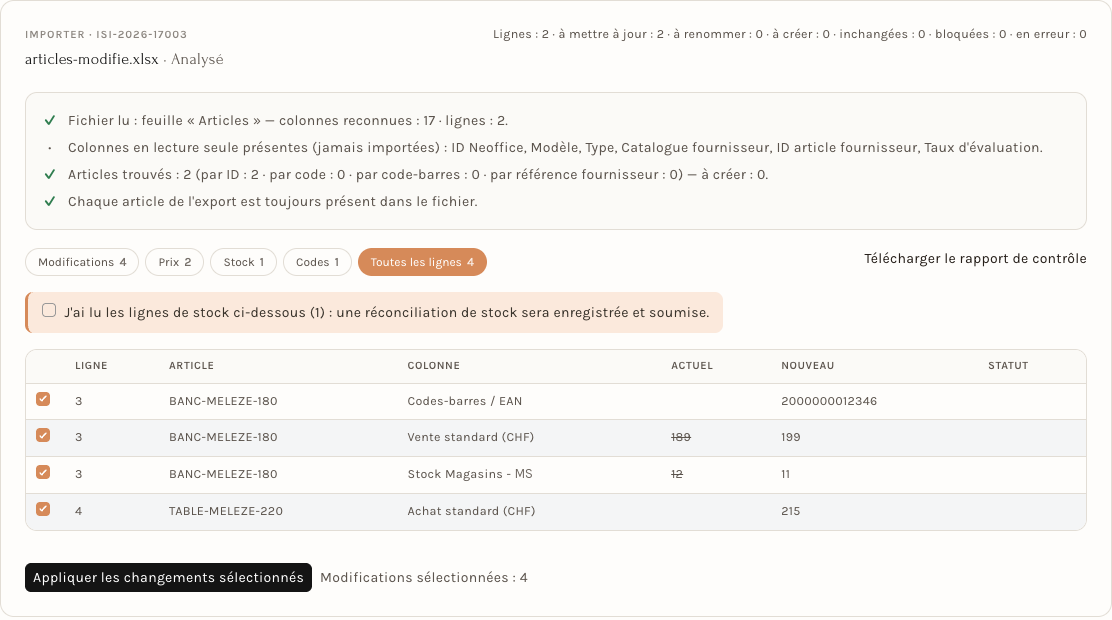The image size is (1112, 620).
Task: Click the struck-through current value 12
Action: (x=677, y=474)
